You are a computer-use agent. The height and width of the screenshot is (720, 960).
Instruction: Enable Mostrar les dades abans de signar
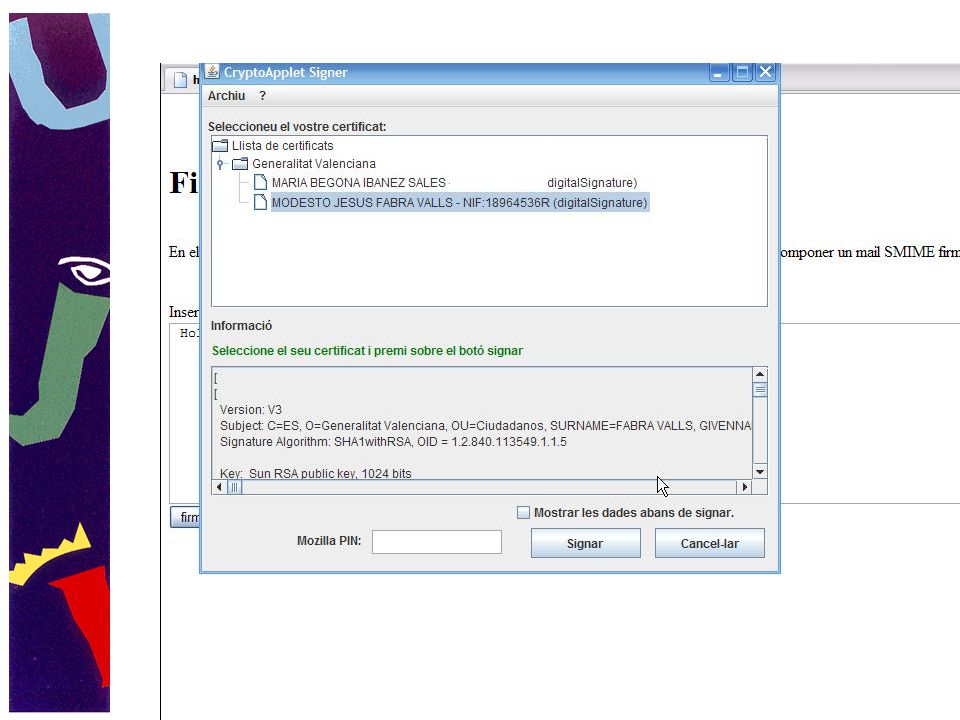point(523,512)
